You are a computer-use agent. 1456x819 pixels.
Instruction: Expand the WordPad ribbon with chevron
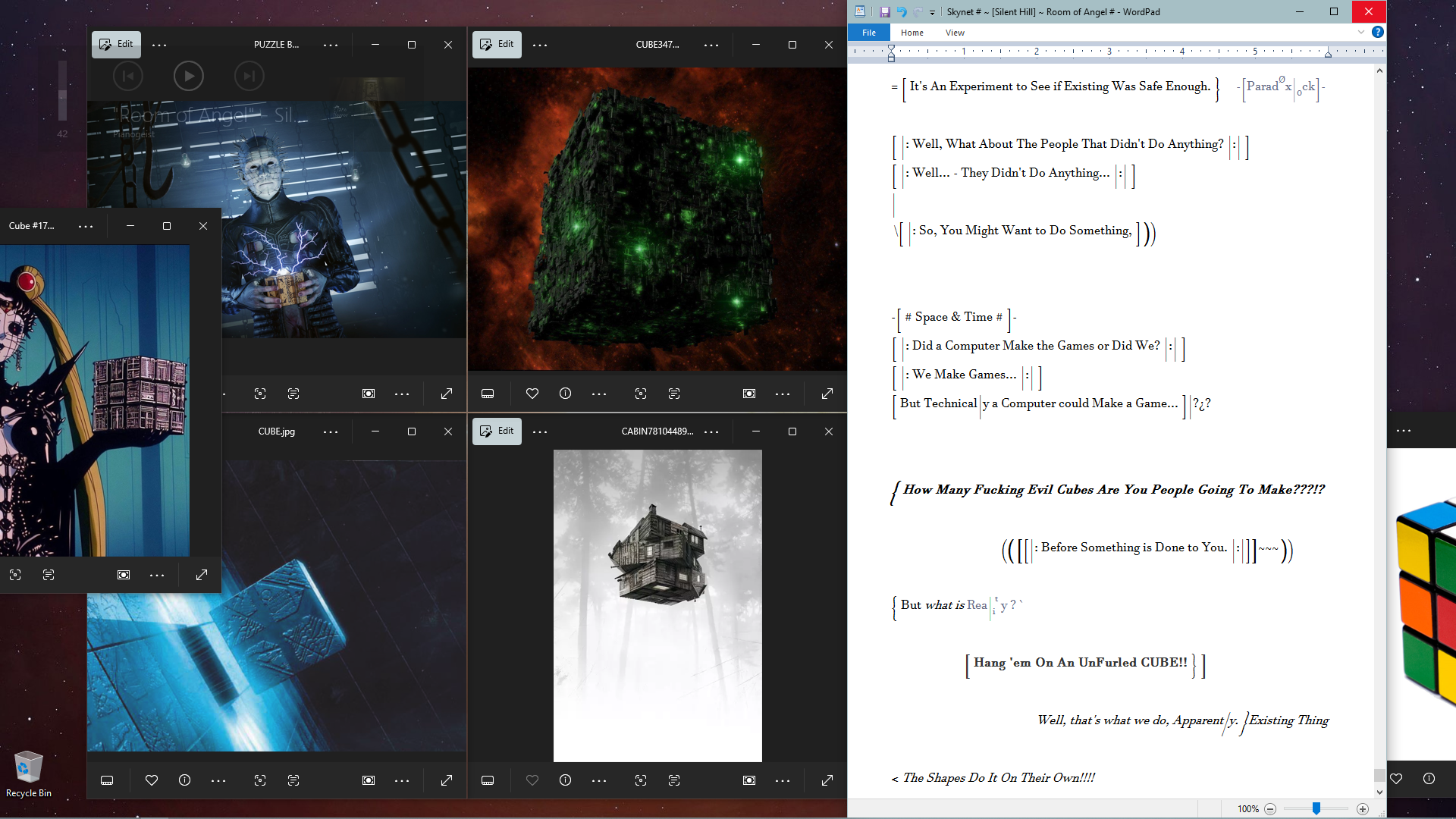click(1361, 32)
